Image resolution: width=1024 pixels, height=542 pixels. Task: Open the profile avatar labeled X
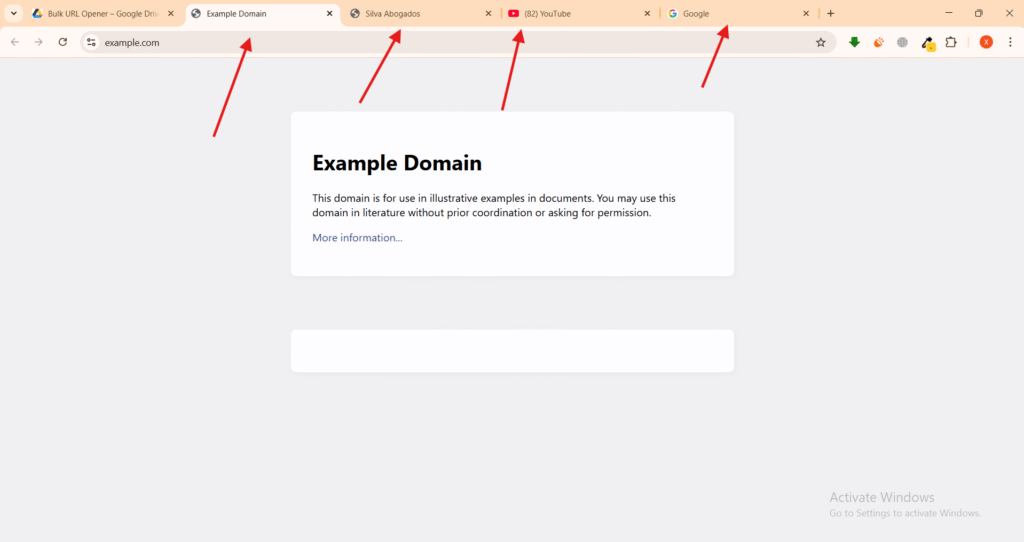click(986, 42)
